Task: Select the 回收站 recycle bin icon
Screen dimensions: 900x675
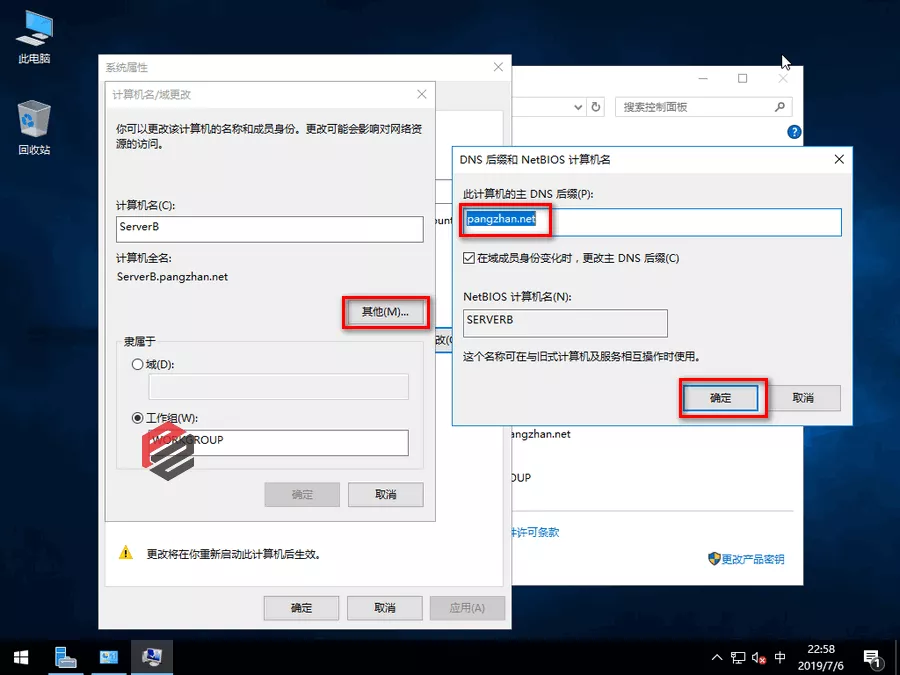Action: (x=34, y=126)
